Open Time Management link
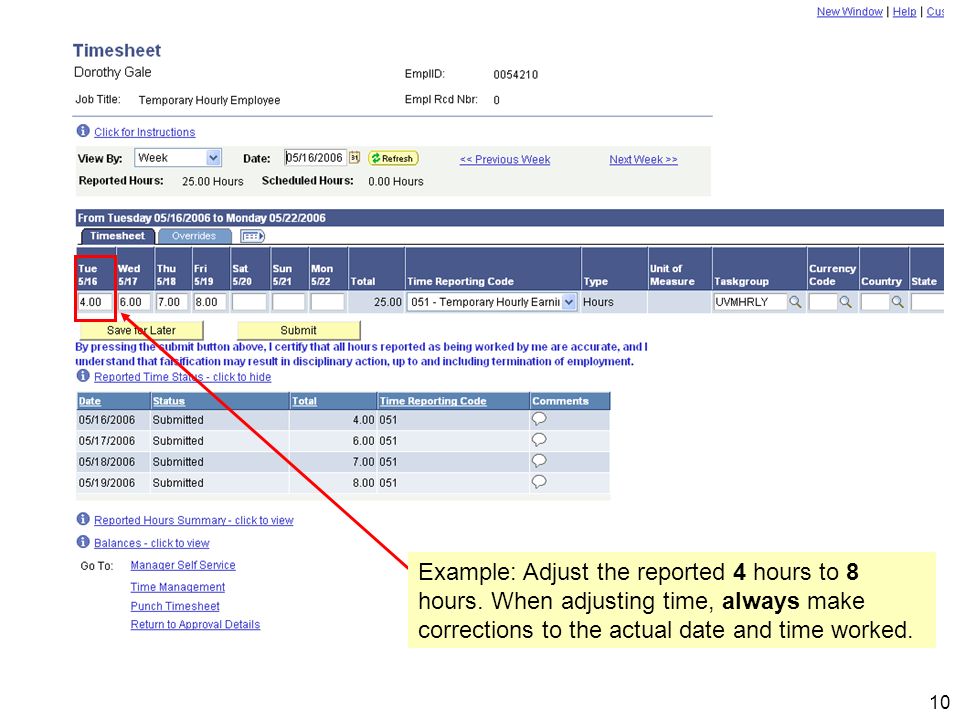The width and height of the screenshot is (960, 720). pos(178,587)
